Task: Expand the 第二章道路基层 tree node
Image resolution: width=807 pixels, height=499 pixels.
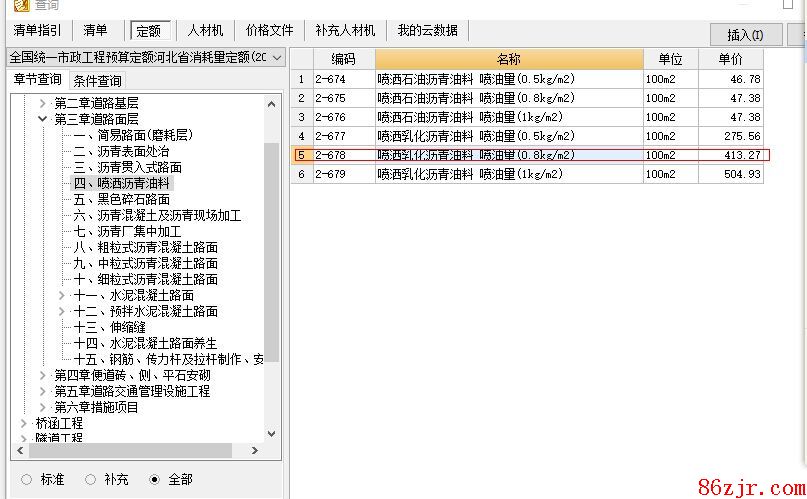Action: (42, 103)
